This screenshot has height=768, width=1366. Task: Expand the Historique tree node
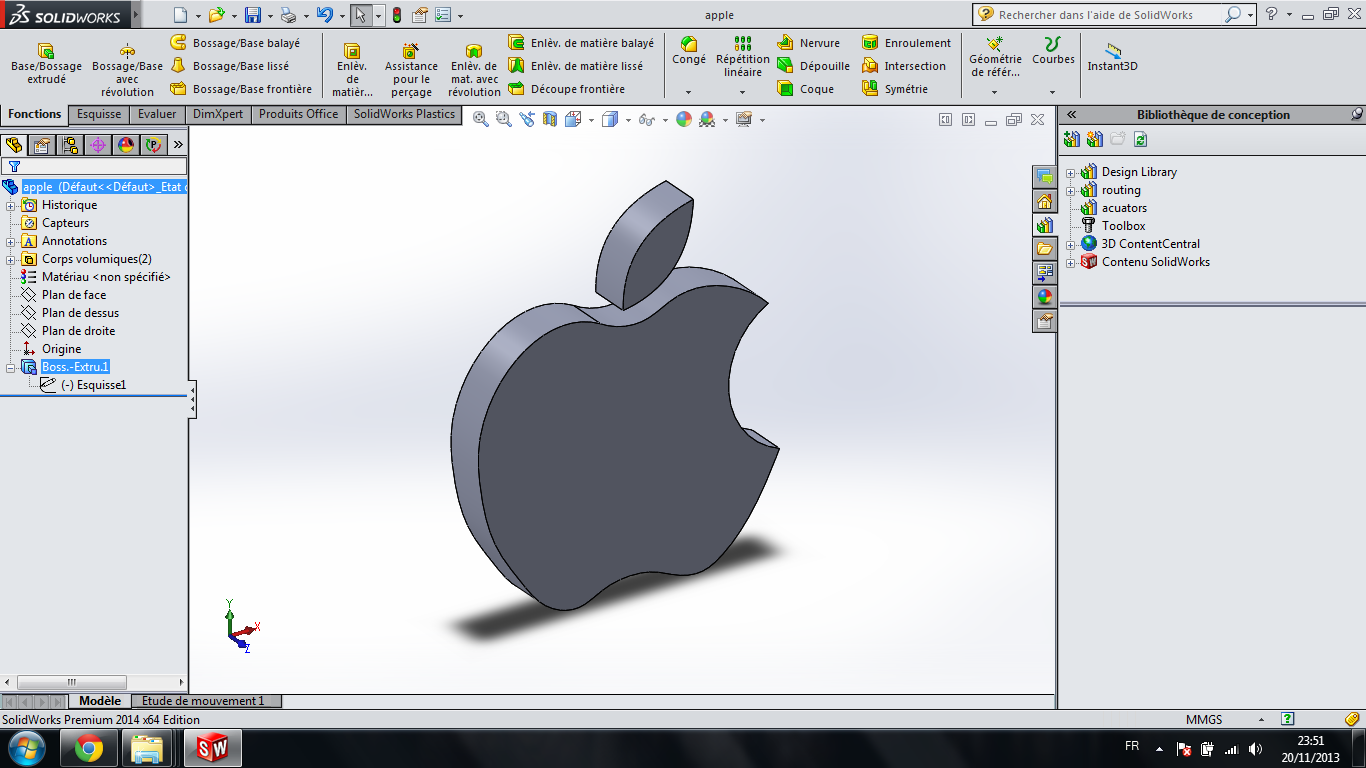tap(11, 205)
